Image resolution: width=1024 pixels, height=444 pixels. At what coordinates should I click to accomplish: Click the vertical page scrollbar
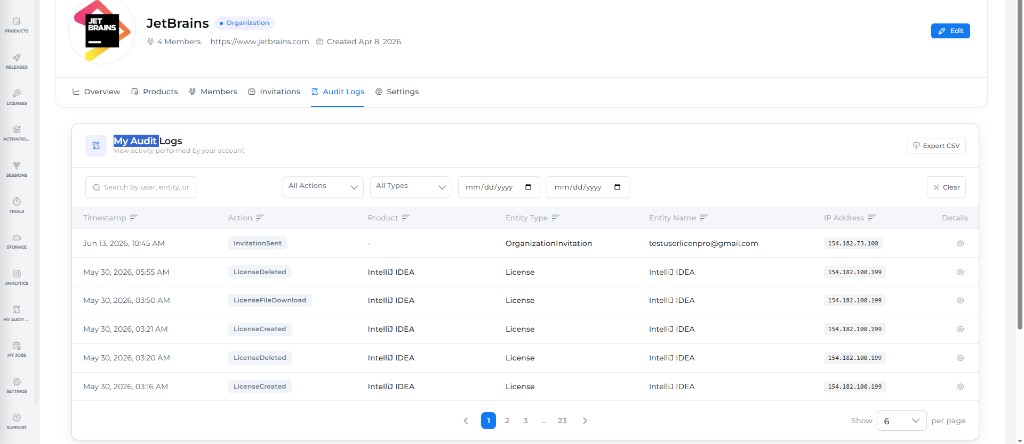tap(1021, 163)
